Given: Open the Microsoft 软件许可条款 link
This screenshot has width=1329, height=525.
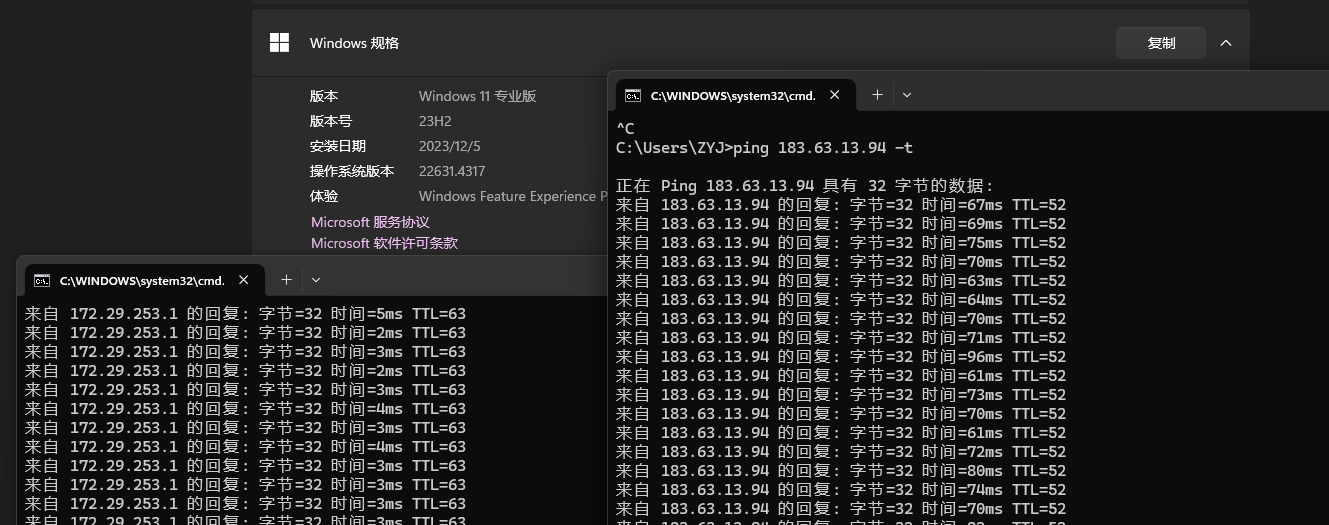Looking at the screenshot, I should 384,243.
